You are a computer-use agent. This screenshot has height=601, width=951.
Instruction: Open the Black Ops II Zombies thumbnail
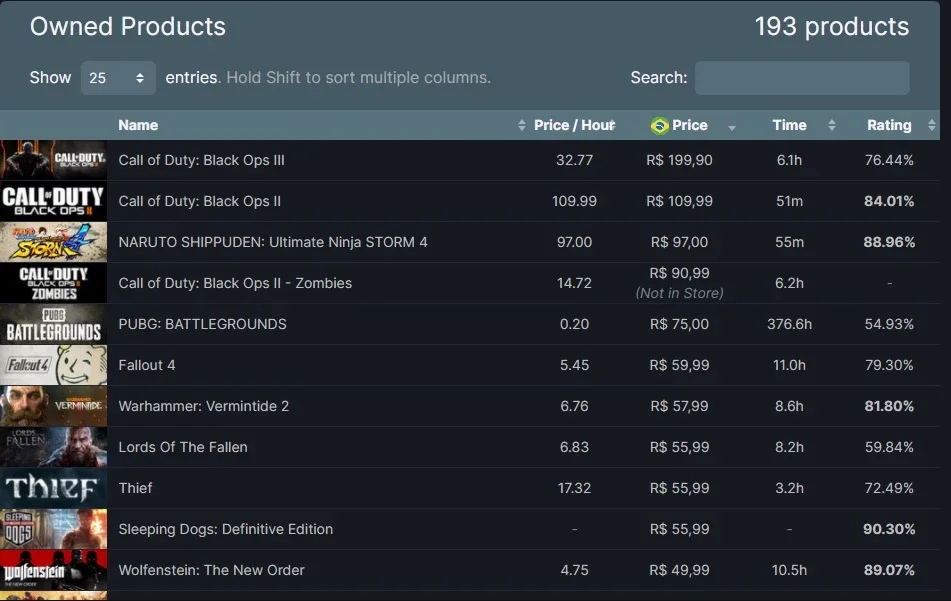[53, 283]
